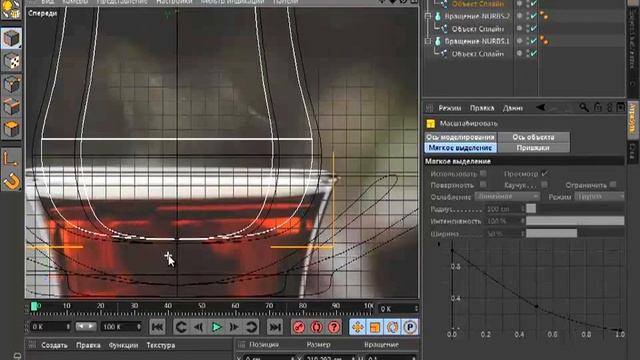The image size is (640, 360).
Task: Open the Правка menu in materials panel
Action: click(x=88, y=345)
